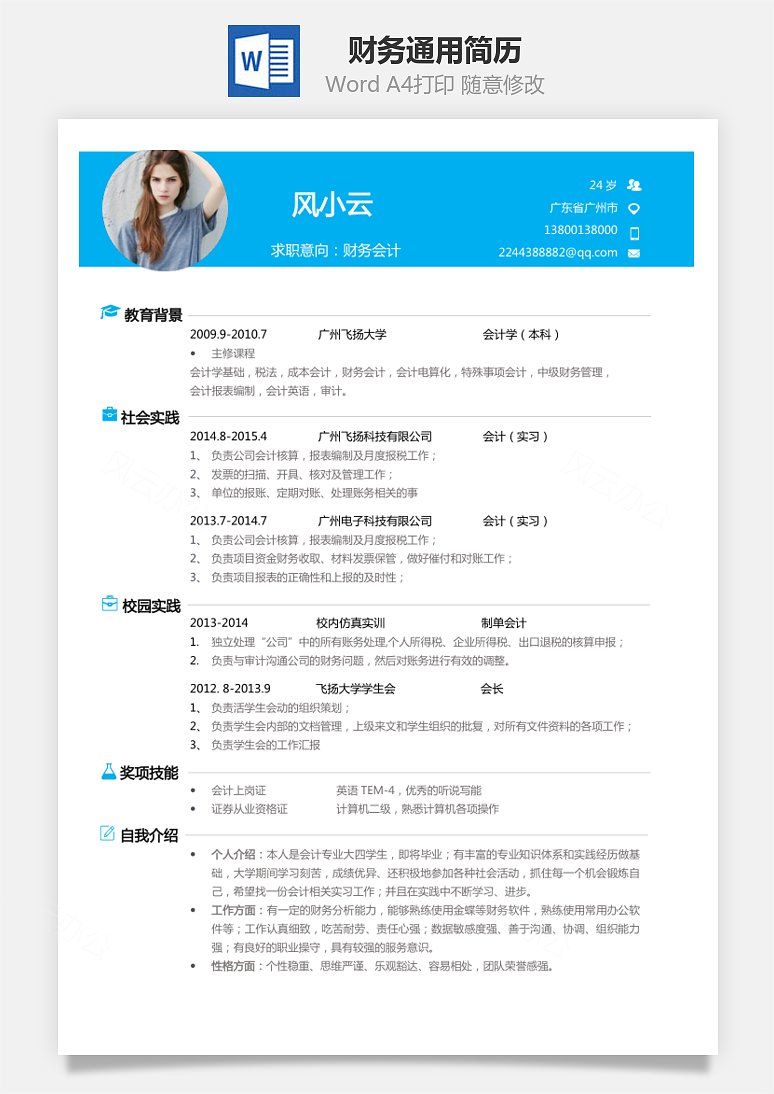This screenshot has height=1094, width=774.
Task: Click the entry 校内仿真实训
Action: (350, 623)
